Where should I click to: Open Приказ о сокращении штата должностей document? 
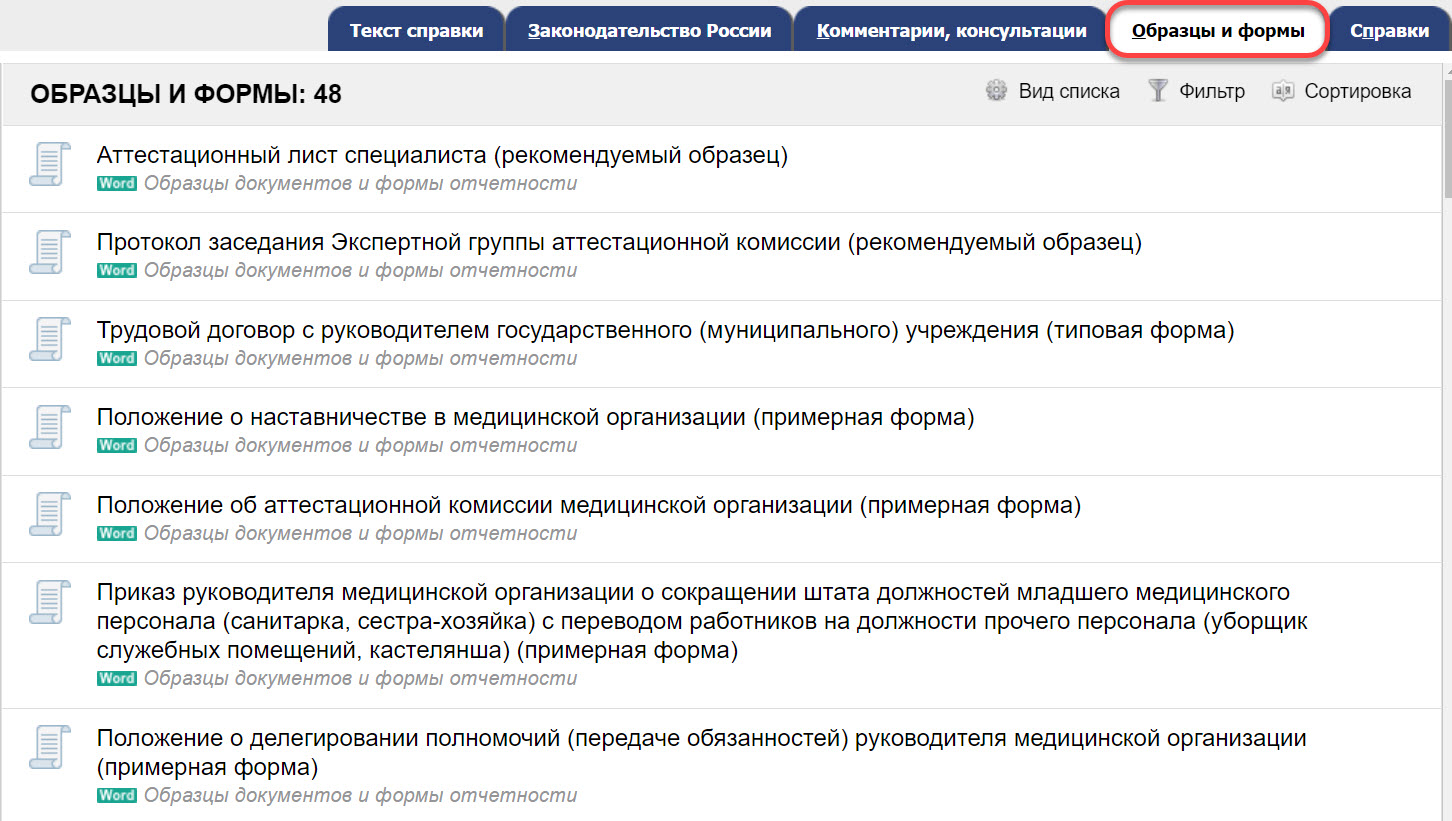tap(702, 622)
